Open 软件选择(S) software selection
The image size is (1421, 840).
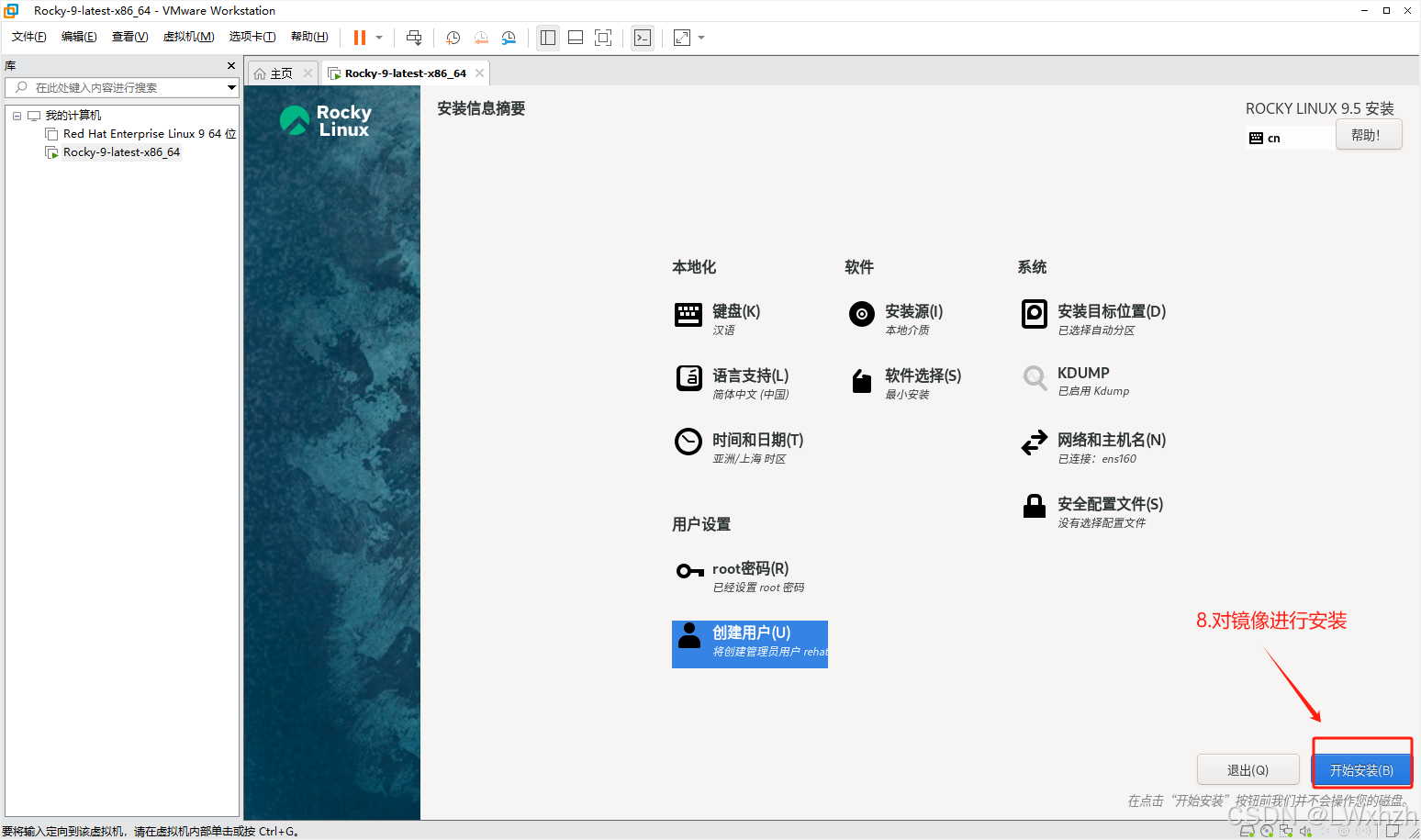(x=905, y=383)
